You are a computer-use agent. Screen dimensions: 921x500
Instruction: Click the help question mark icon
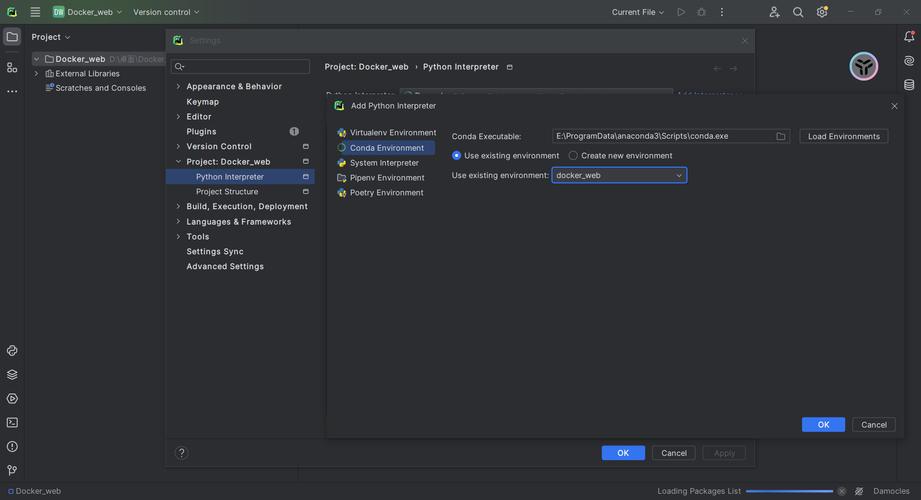click(x=181, y=452)
